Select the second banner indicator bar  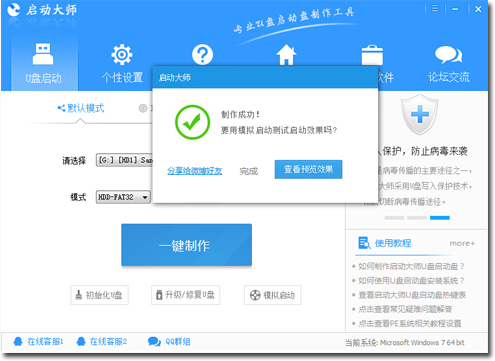[x=417, y=218]
